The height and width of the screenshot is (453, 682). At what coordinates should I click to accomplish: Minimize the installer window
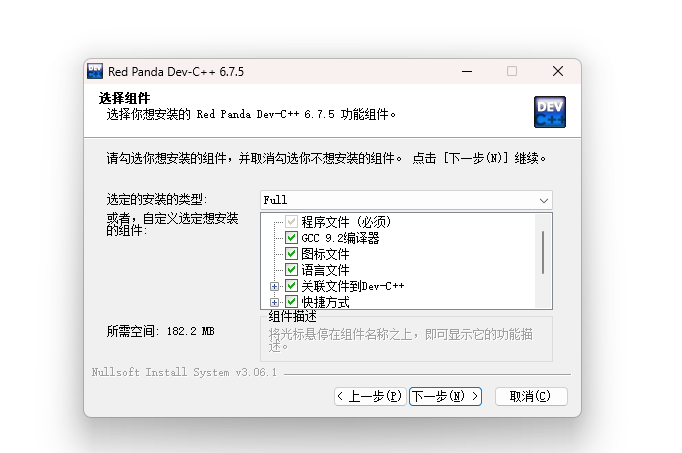tap(467, 71)
